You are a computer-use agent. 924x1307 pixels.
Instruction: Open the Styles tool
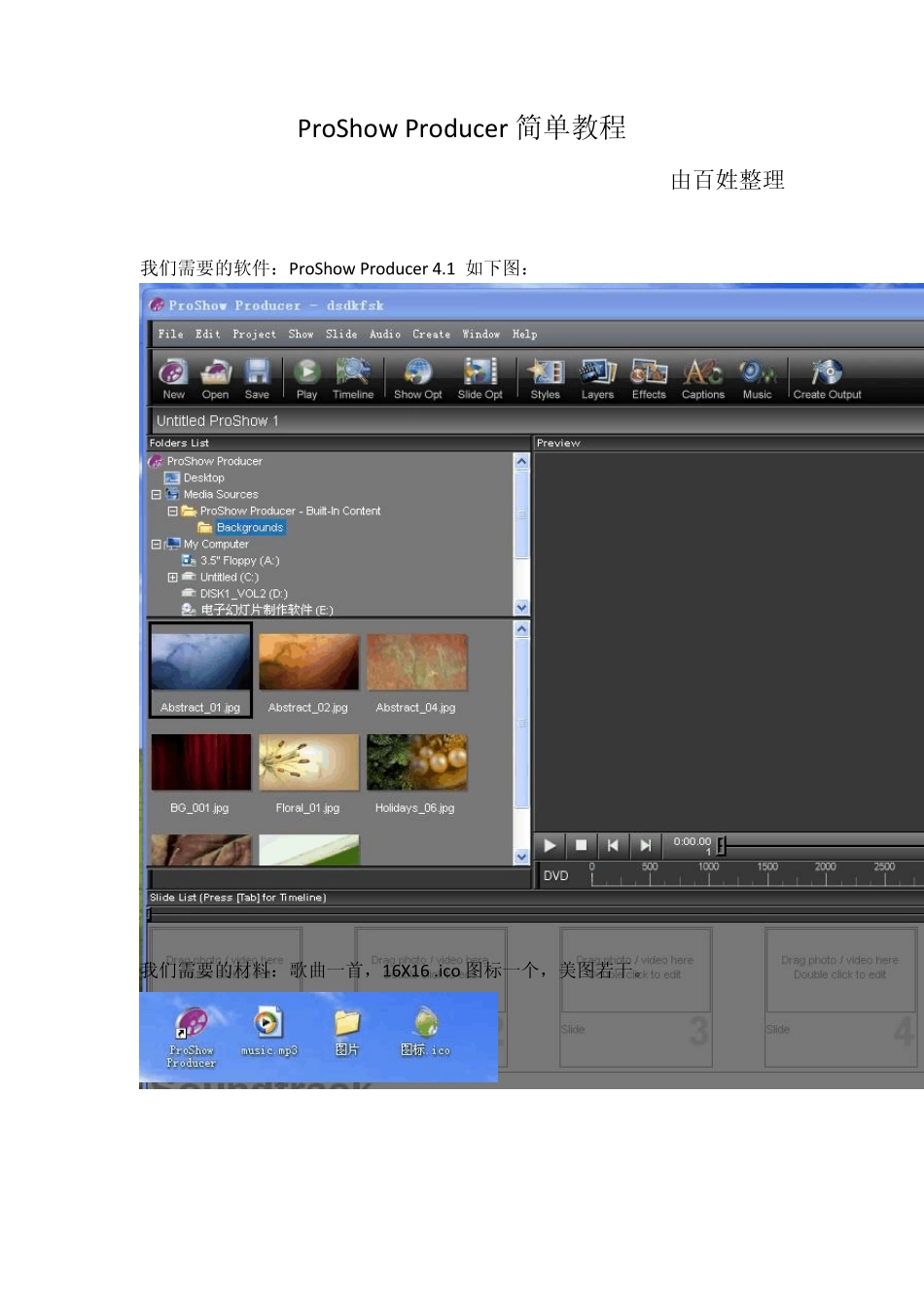tap(546, 378)
